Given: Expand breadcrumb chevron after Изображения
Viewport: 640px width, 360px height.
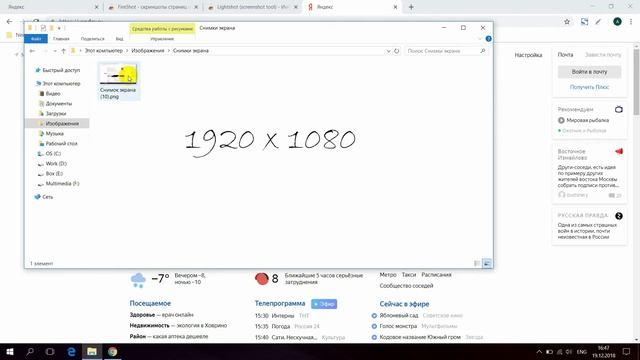Looking at the screenshot, I should pyautogui.click(x=169, y=51).
